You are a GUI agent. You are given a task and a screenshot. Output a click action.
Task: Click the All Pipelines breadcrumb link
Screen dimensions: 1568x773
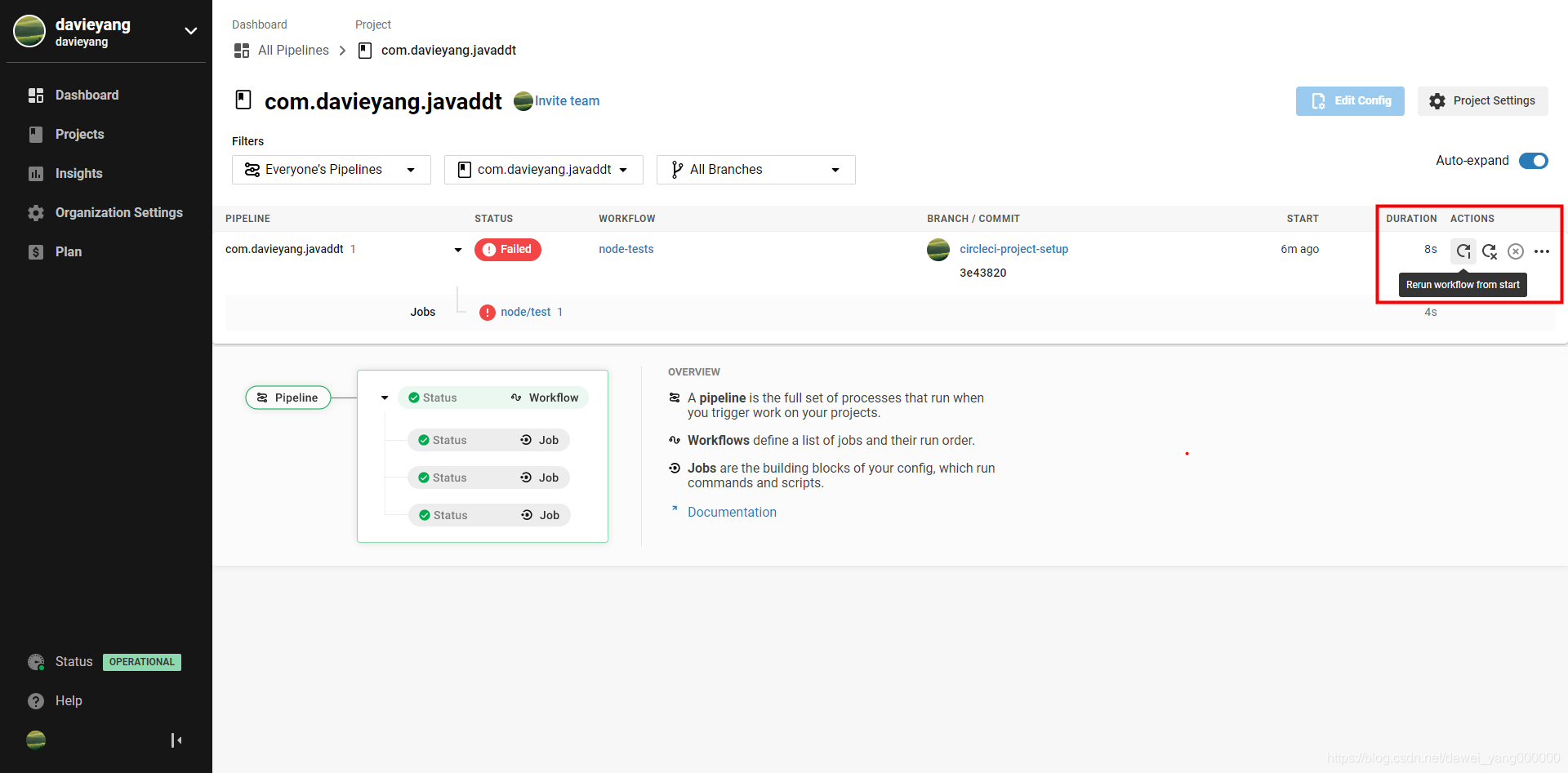293,51
